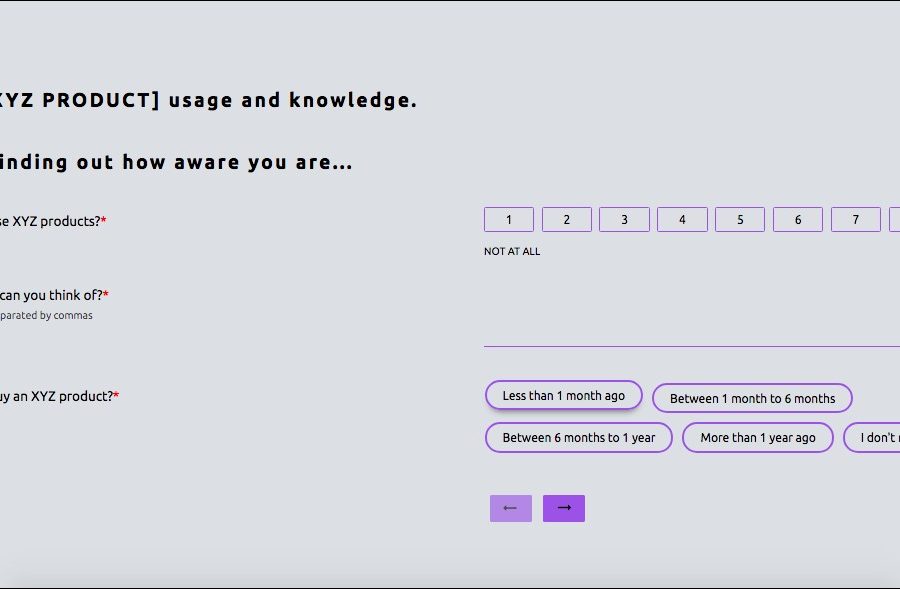
Task: Click the "usage and knowledge" heading
Action: tap(208, 100)
